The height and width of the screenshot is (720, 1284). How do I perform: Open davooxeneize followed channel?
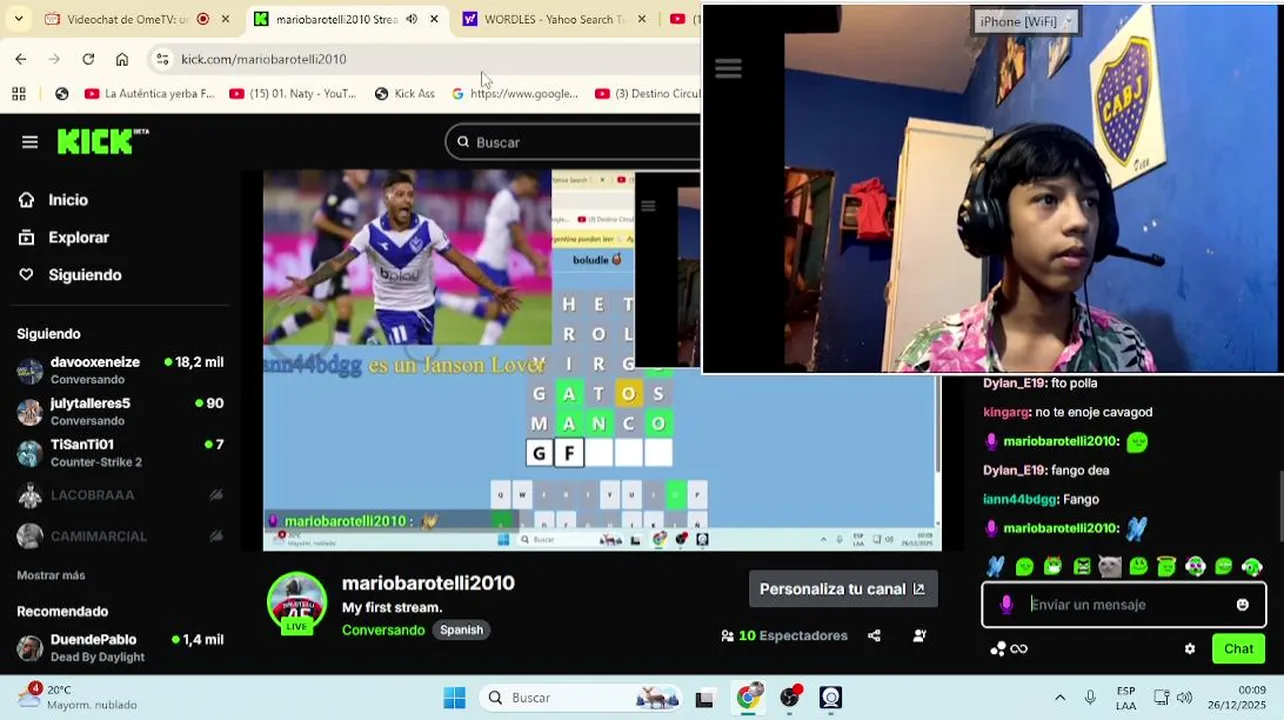coord(120,370)
